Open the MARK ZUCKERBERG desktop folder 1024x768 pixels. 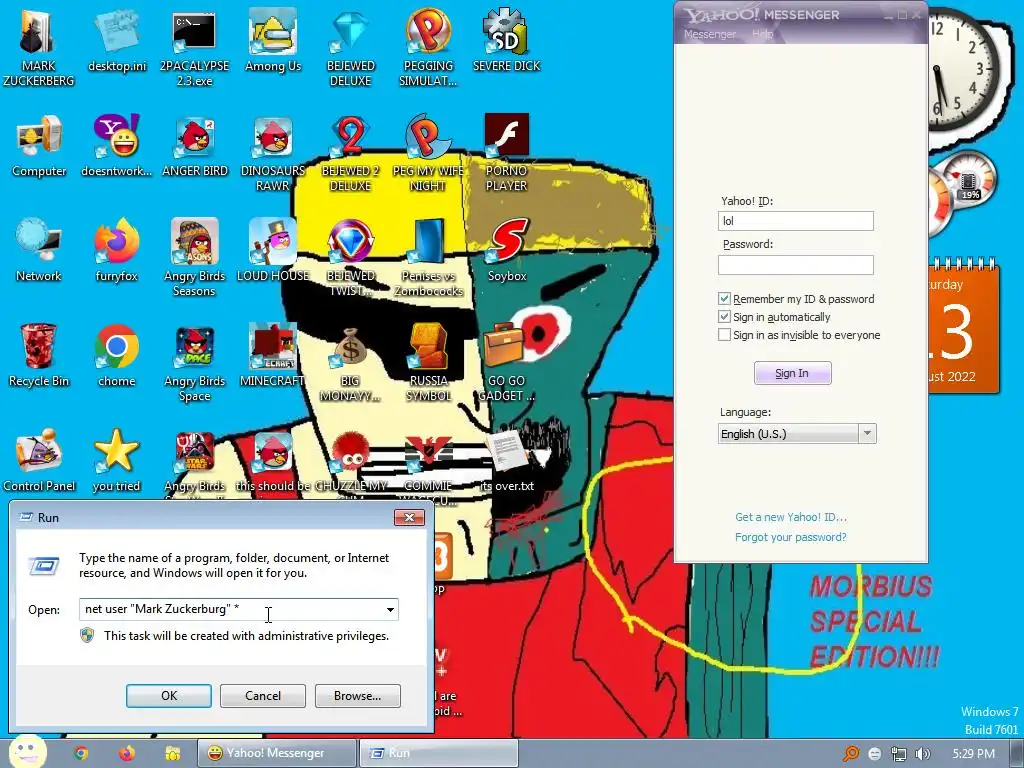39,47
